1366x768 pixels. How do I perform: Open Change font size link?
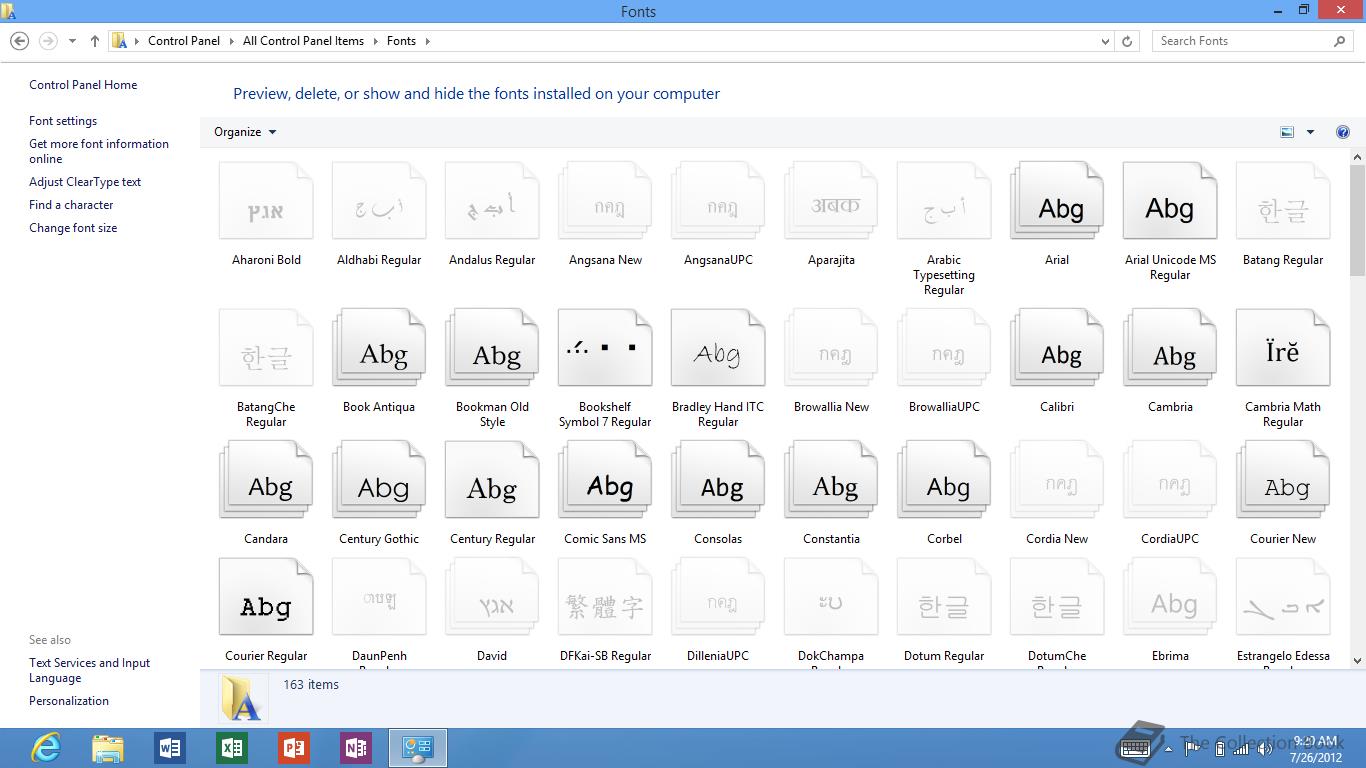point(73,228)
